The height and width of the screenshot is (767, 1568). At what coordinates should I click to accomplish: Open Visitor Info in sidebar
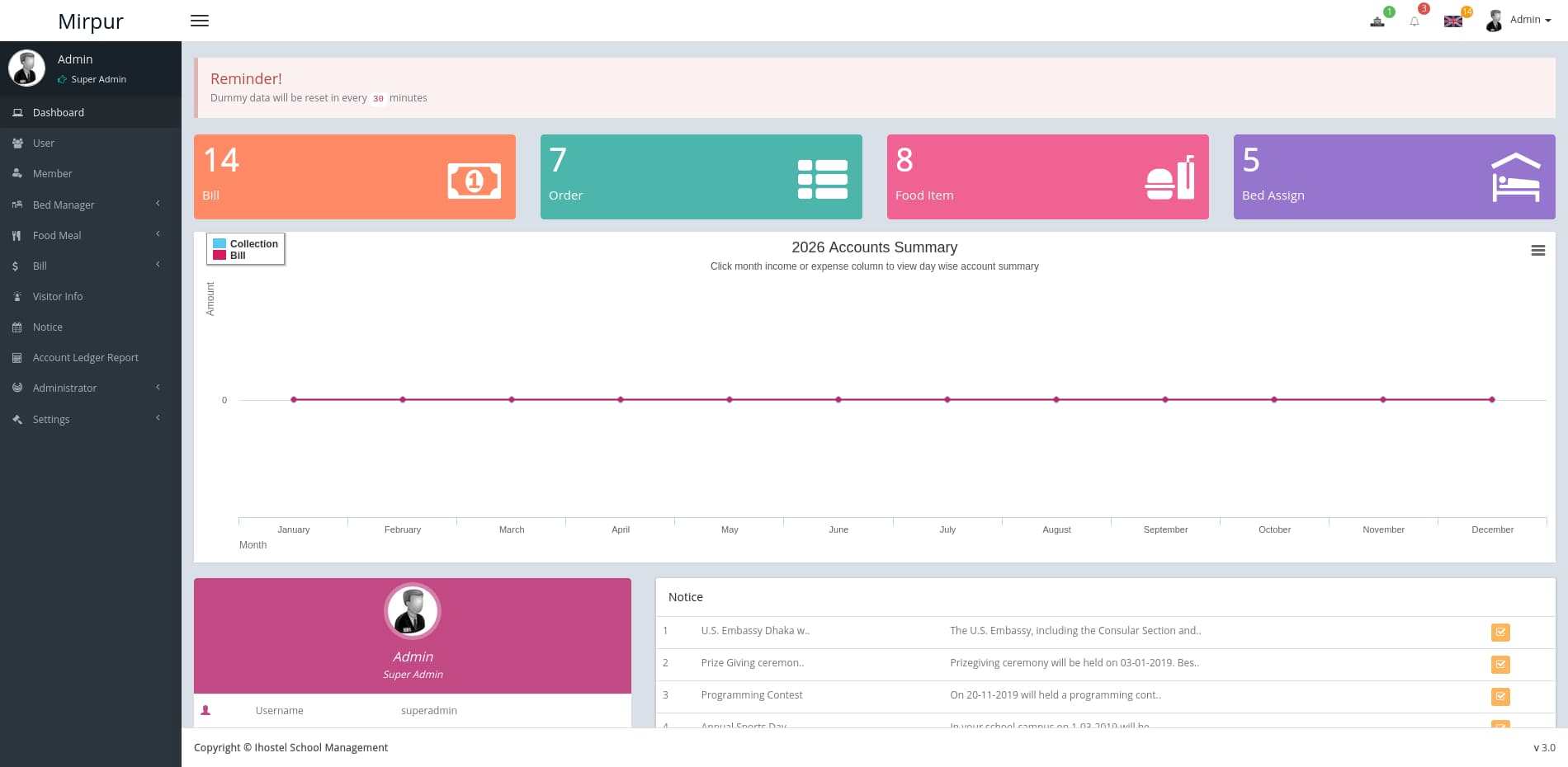(x=58, y=296)
